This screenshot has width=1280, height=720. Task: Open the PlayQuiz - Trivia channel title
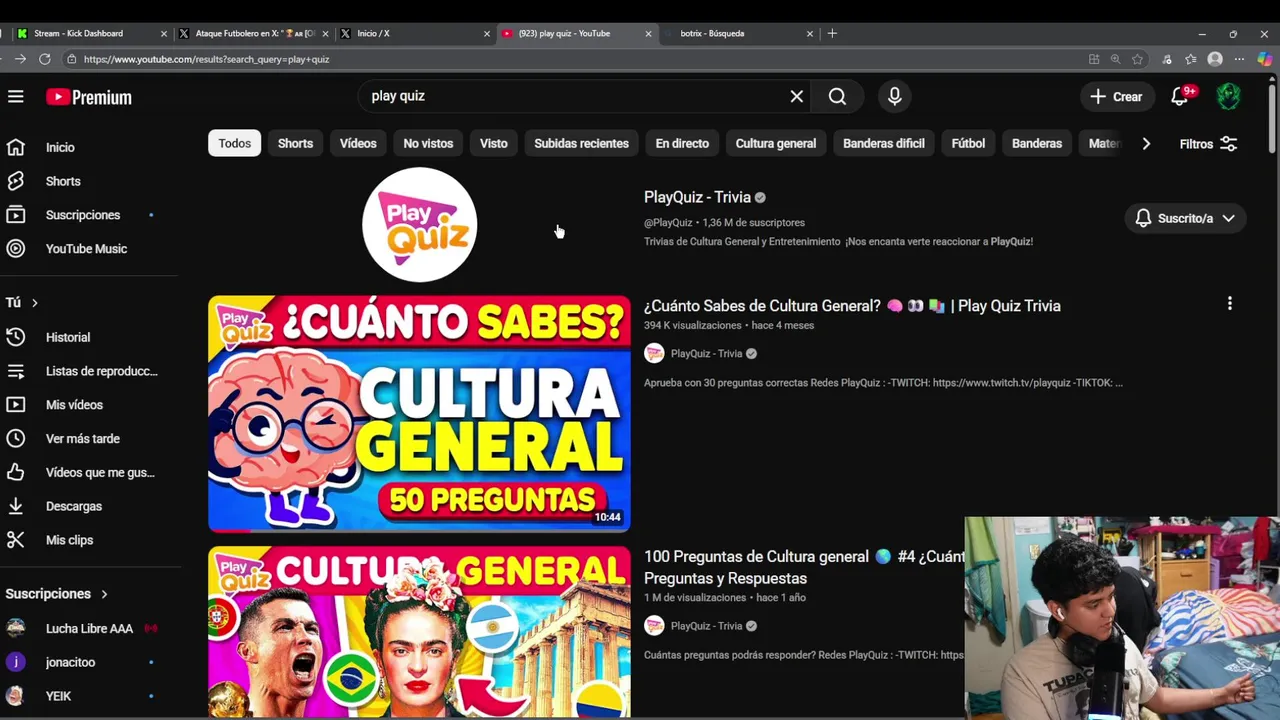tap(697, 197)
